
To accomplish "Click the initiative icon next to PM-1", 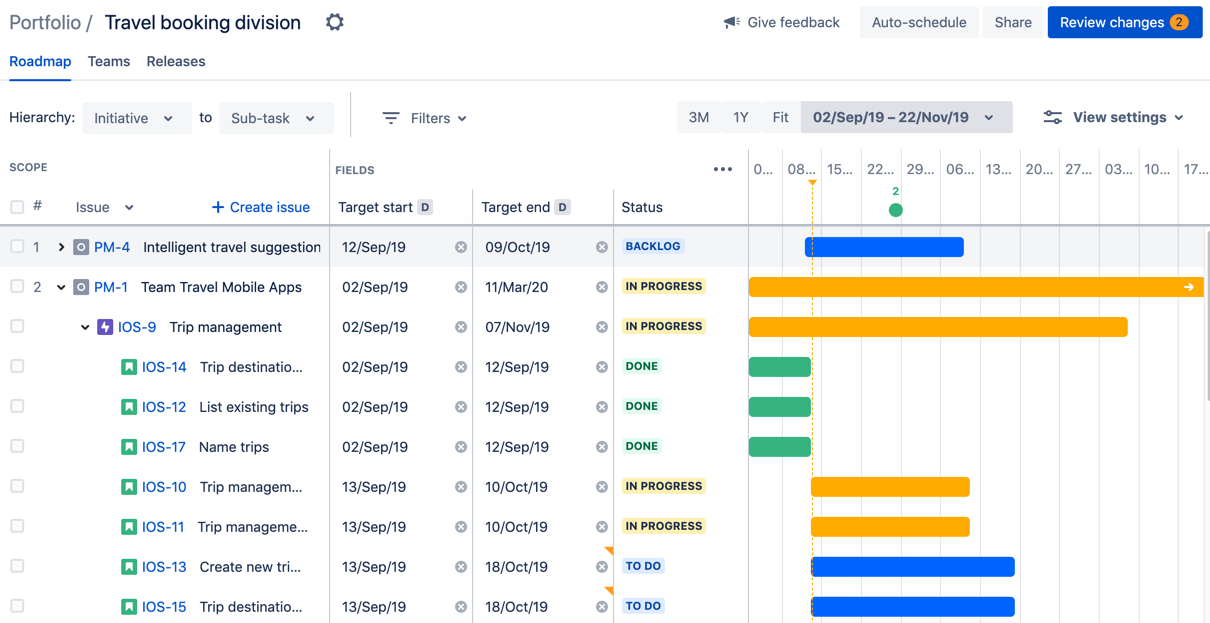I will coord(81,287).
